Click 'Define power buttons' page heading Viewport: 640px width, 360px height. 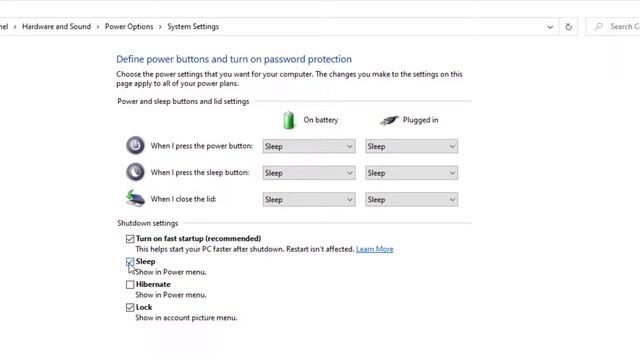point(234,59)
